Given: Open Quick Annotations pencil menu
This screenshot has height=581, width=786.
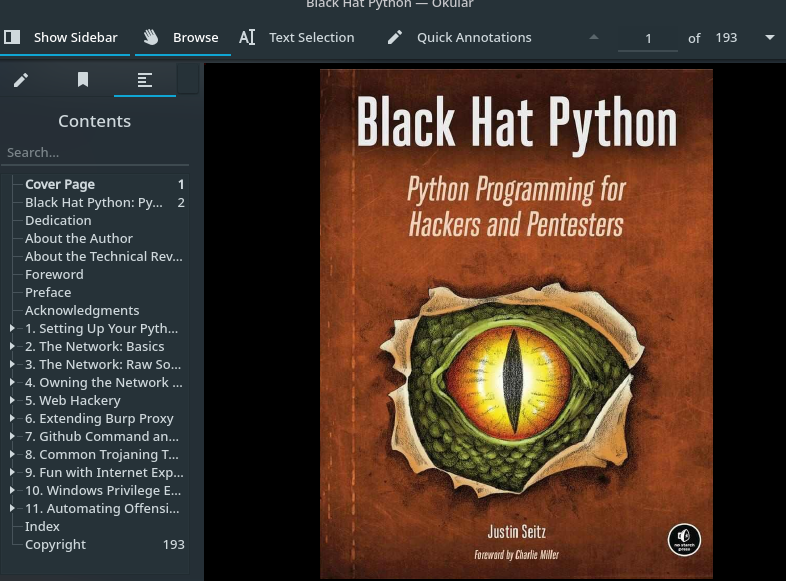Looking at the screenshot, I should (x=460, y=38).
